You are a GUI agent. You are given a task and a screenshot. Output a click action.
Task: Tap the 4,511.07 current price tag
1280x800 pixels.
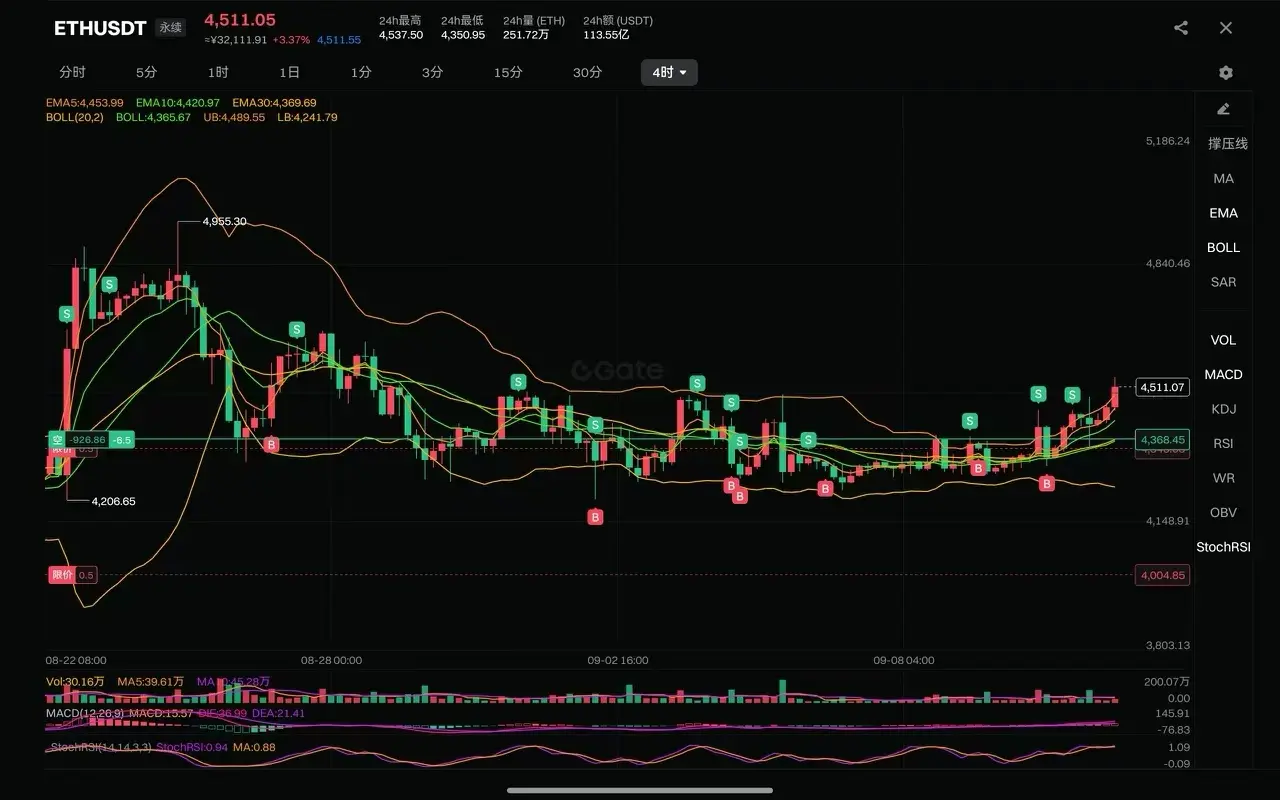[1163, 387]
